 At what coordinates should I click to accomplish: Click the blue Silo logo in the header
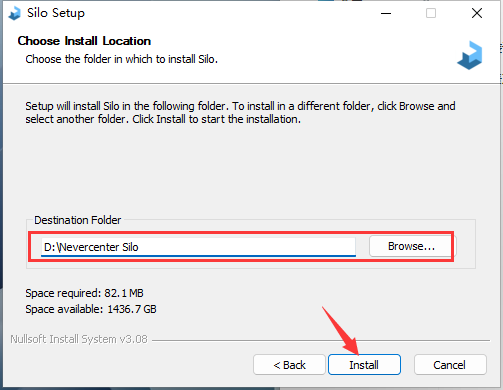point(470,55)
